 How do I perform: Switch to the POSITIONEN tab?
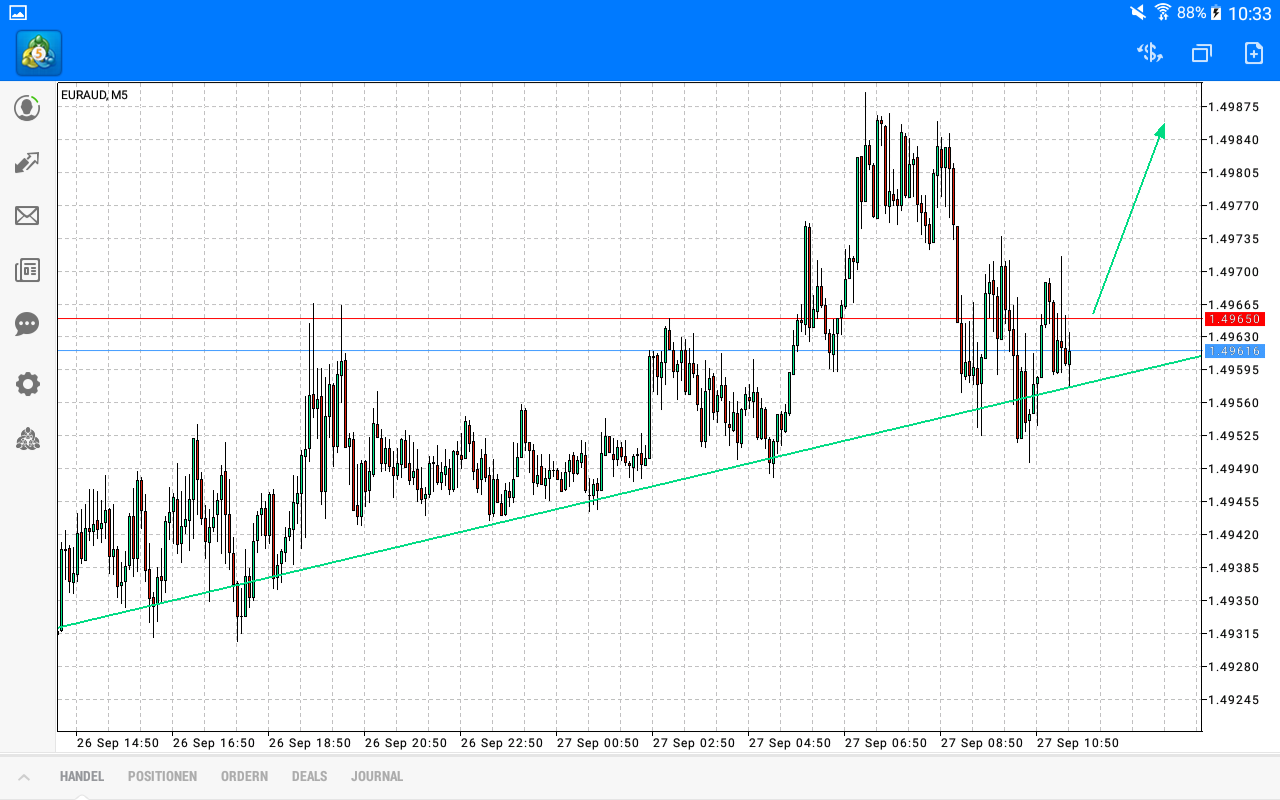[x=162, y=776]
